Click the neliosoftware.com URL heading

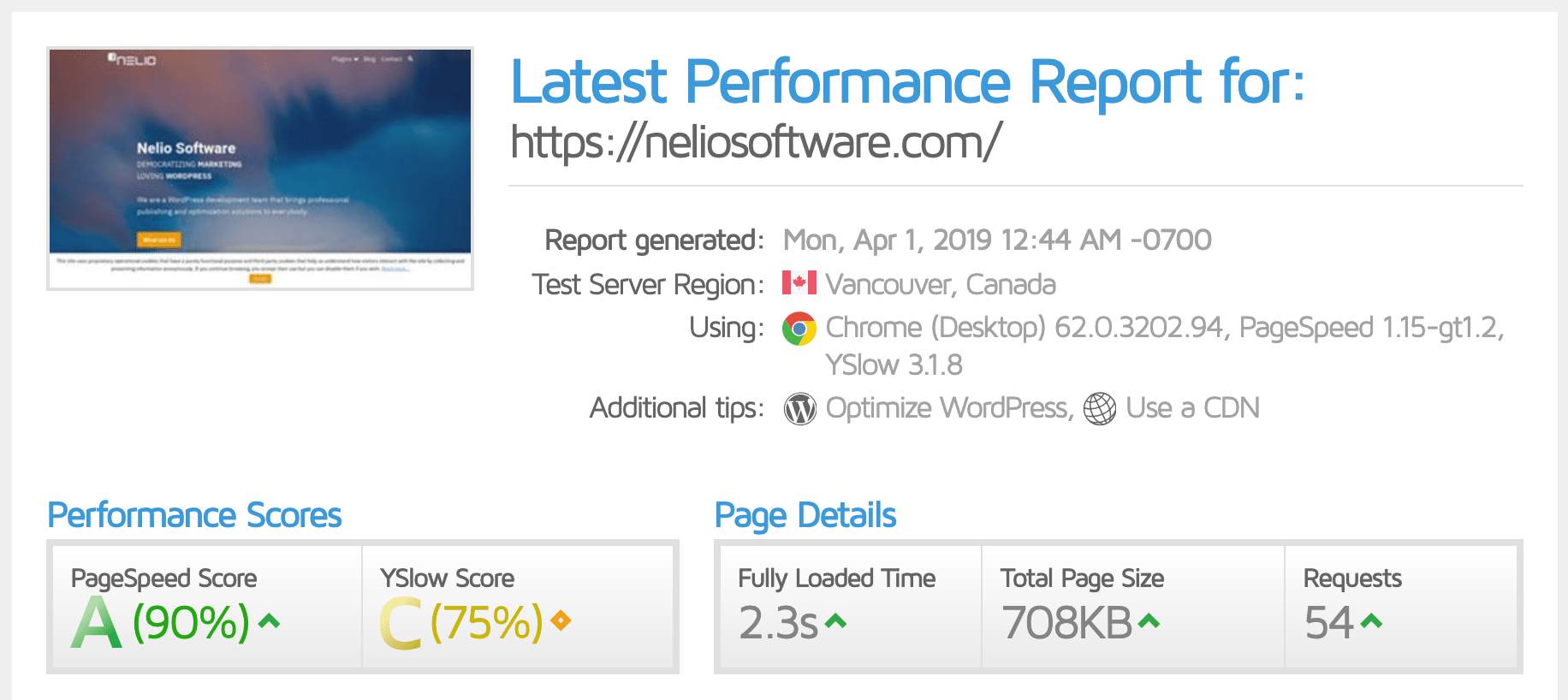[x=755, y=142]
